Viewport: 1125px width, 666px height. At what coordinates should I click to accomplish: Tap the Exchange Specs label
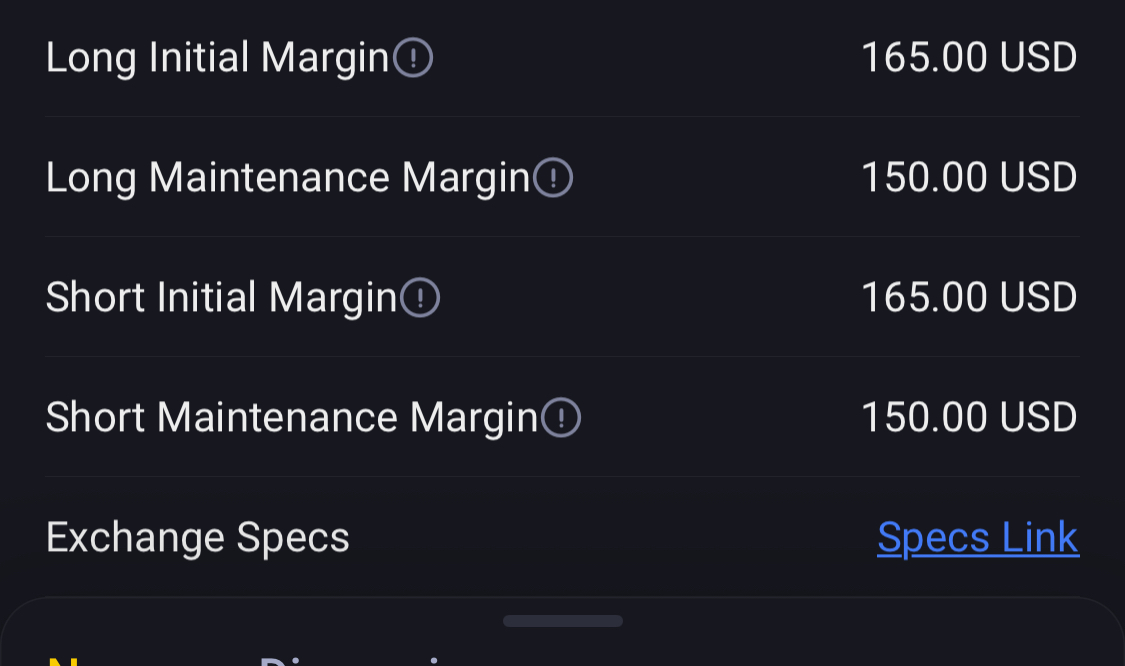197,538
